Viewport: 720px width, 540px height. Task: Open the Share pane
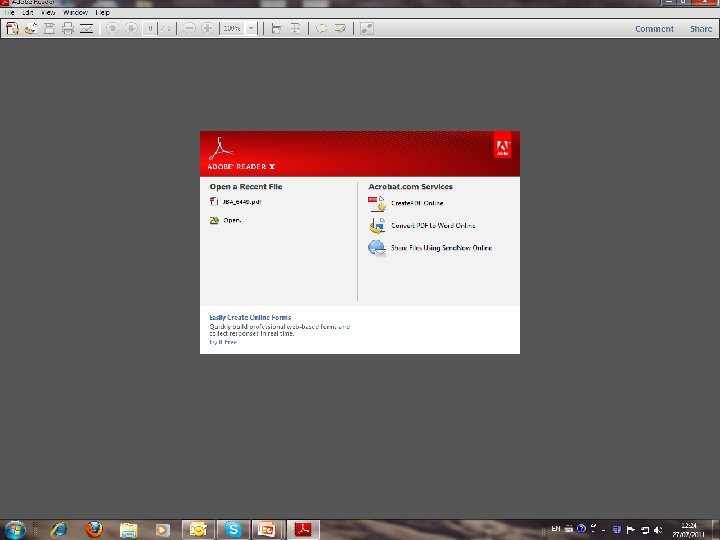(x=701, y=29)
